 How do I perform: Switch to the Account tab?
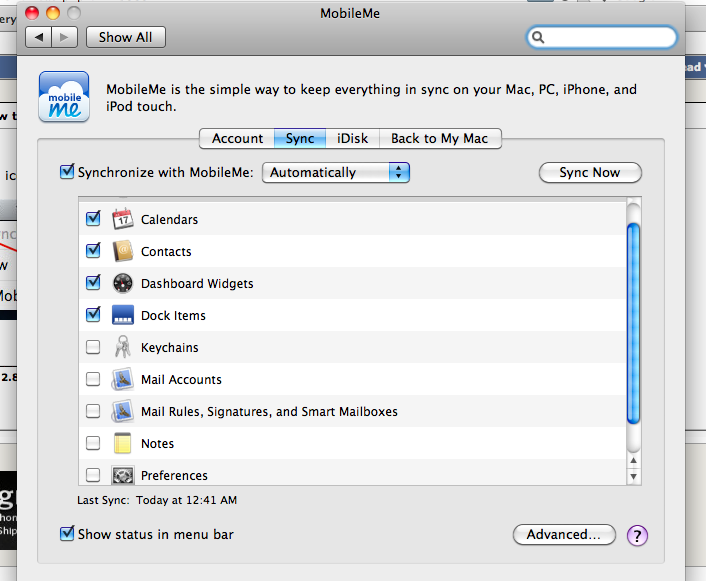point(237,138)
